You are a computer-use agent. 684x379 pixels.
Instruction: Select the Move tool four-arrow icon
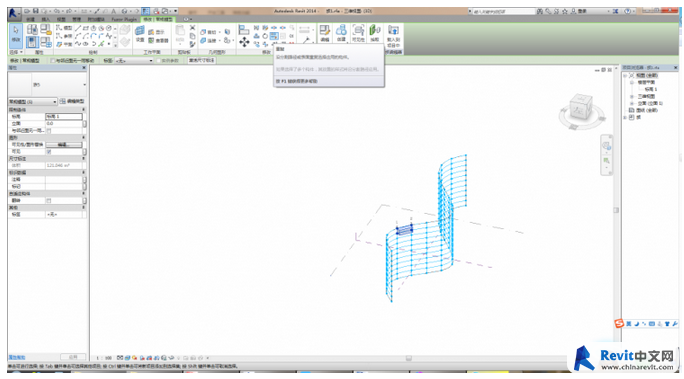[x=244, y=42]
